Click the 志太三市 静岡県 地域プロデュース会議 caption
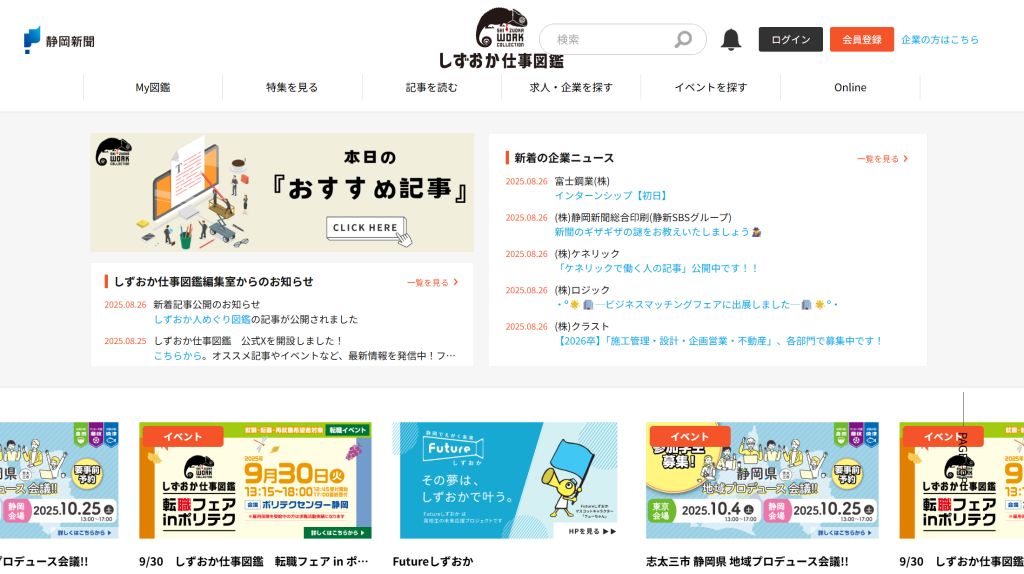 point(747,562)
